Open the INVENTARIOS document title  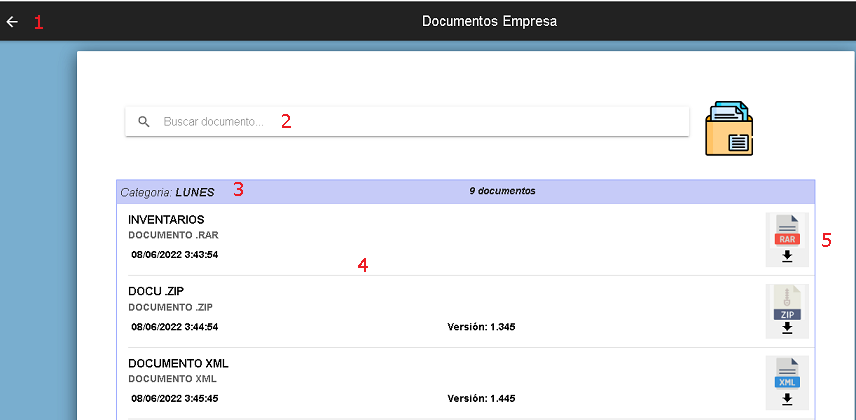166,219
